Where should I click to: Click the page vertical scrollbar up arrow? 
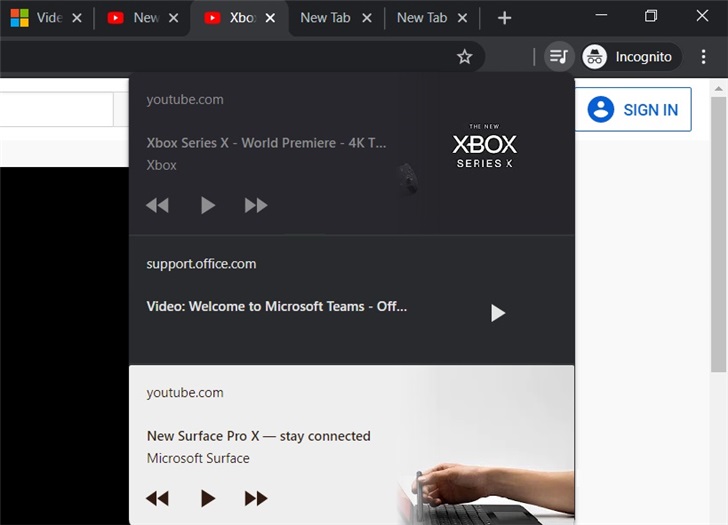point(719,88)
